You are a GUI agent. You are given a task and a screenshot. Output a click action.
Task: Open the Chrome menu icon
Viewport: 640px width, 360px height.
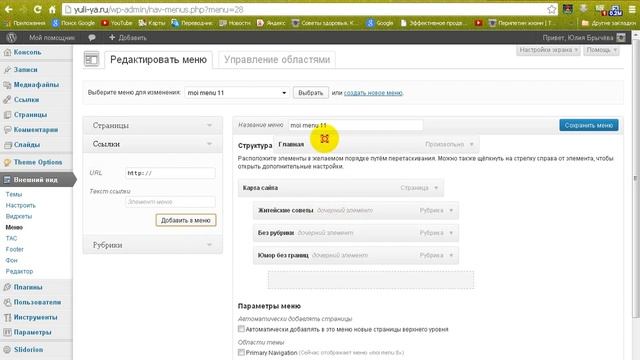(632, 9)
